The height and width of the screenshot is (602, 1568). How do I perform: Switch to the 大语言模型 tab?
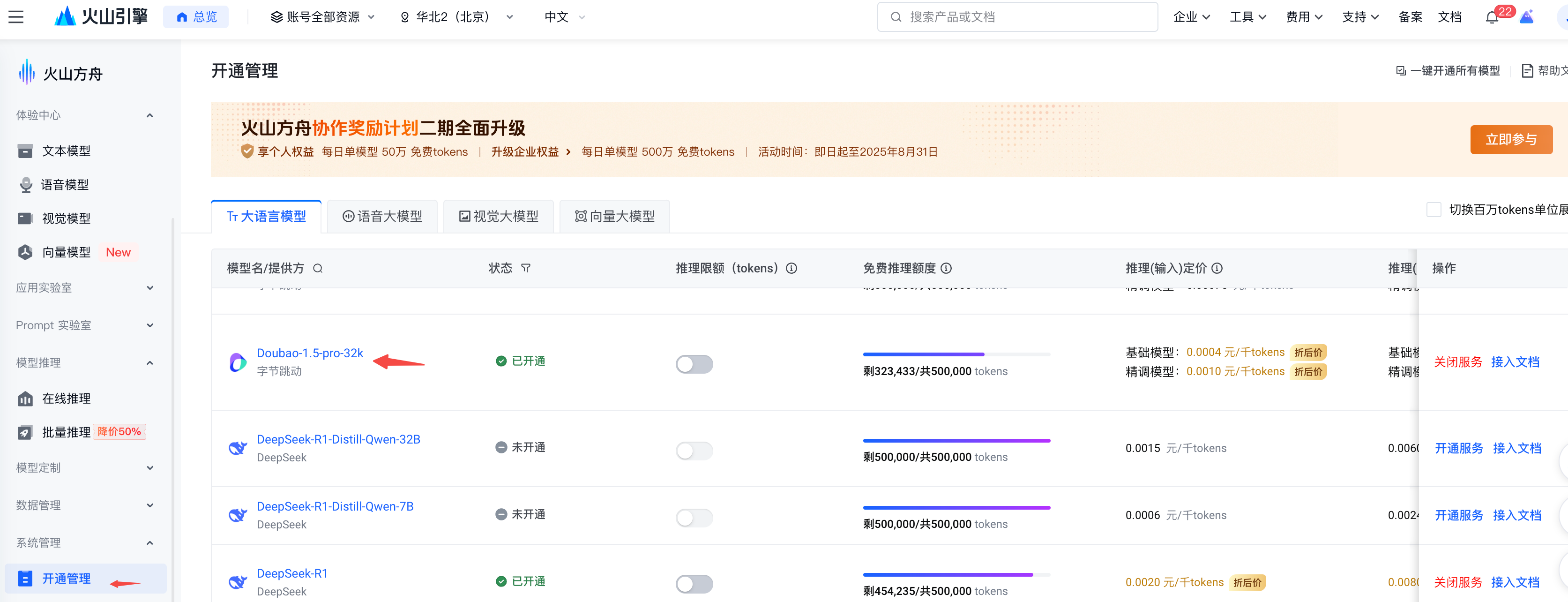266,217
